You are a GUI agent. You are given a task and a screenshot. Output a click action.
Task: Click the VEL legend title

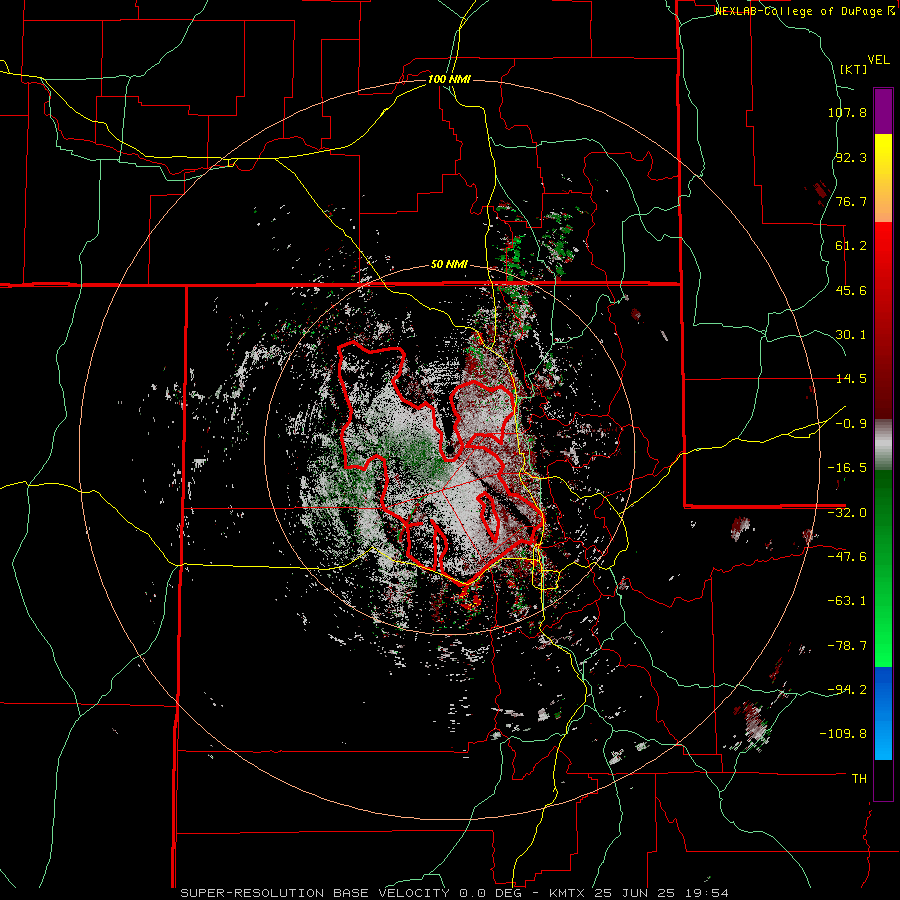[x=878, y=60]
